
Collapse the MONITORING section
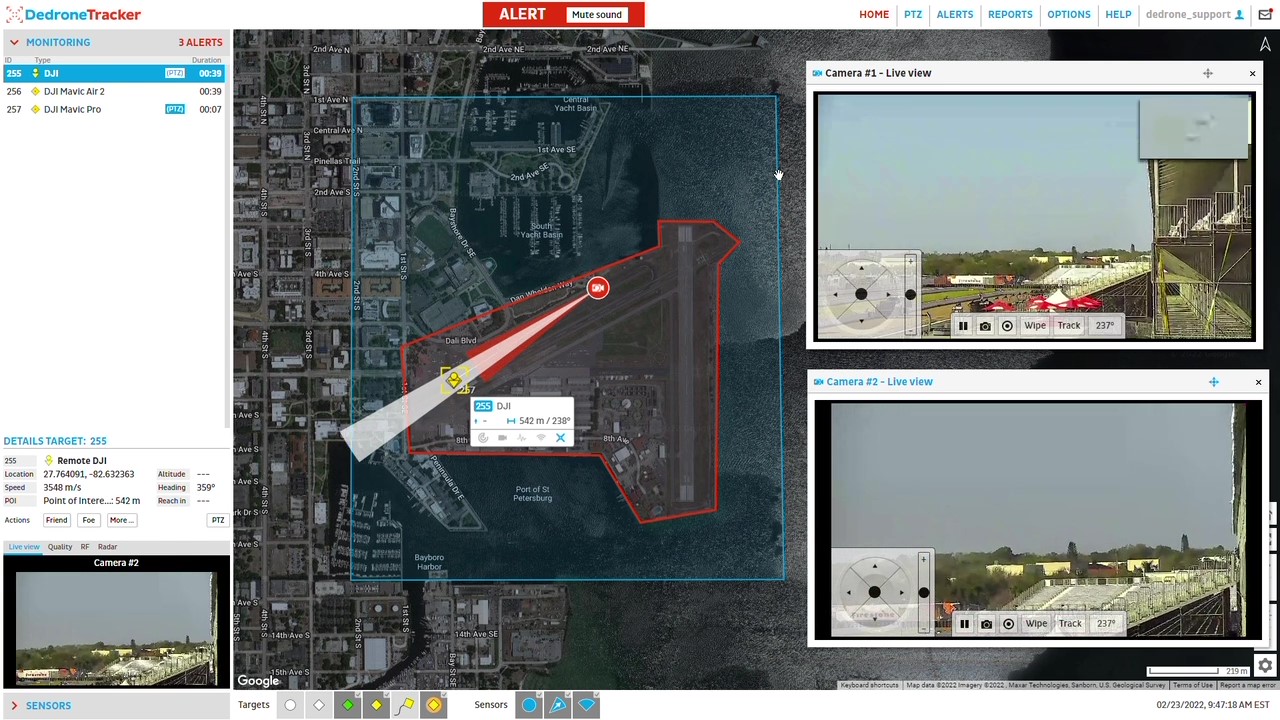point(14,42)
